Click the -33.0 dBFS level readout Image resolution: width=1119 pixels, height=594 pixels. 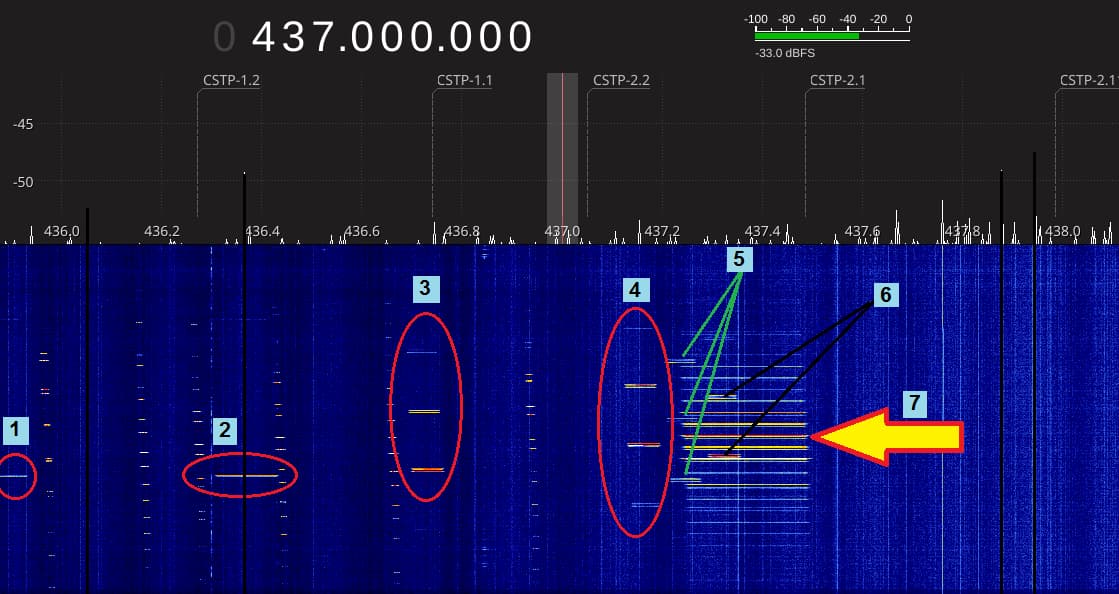[x=785, y=54]
